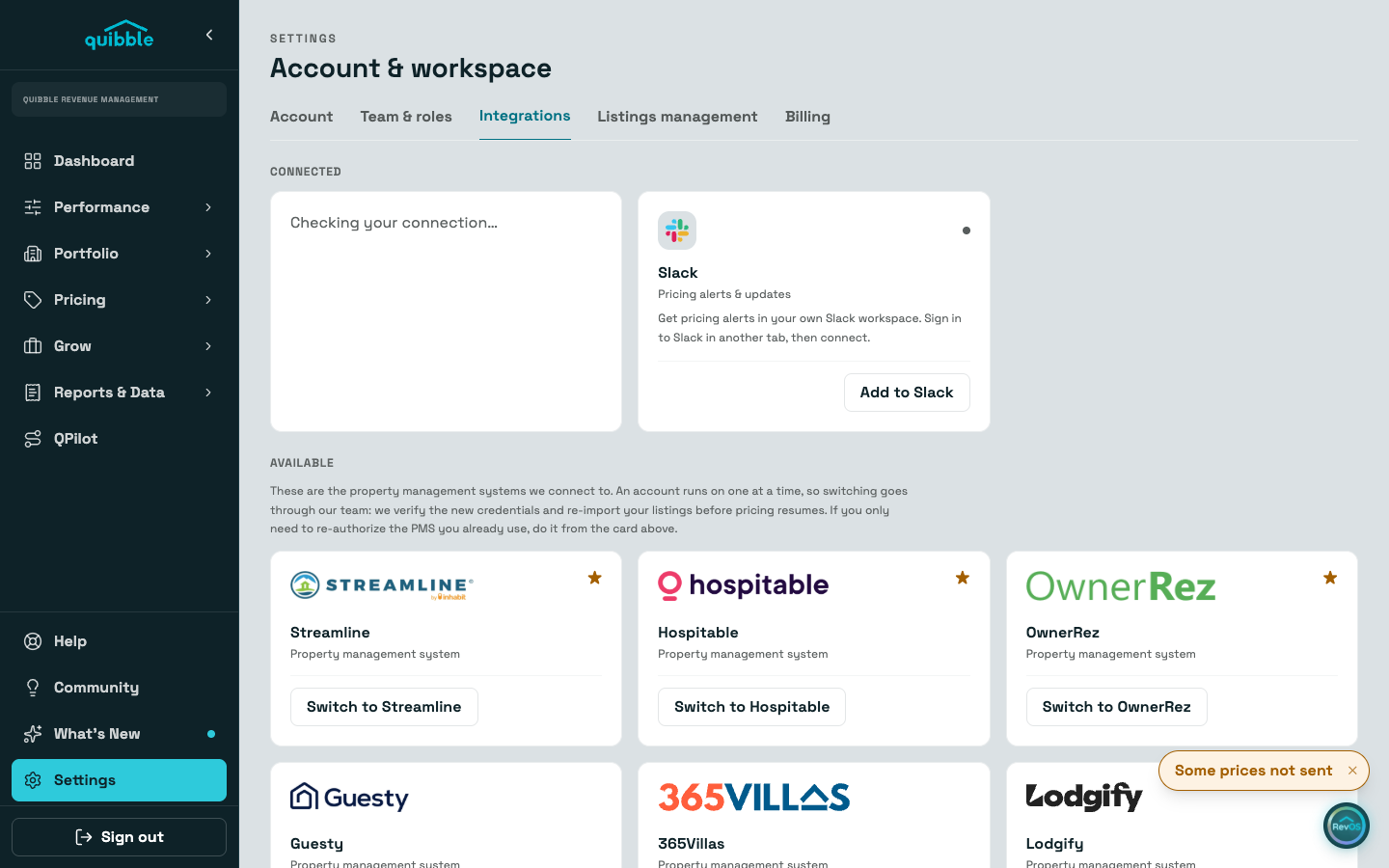This screenshot has height=868, width=1389.
Task: Click the Pricing tag icon
Action: tap(33, 300)
